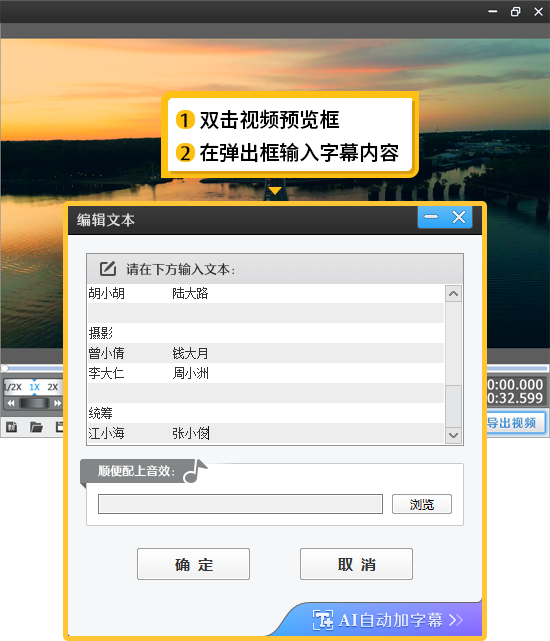Click the text box scrollbar thumb
Screen dimensions: 550x641
(x=453, y=406)
